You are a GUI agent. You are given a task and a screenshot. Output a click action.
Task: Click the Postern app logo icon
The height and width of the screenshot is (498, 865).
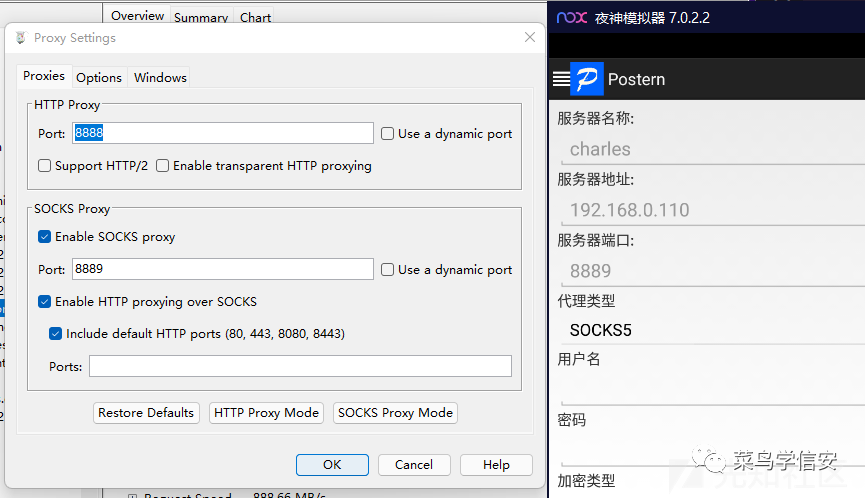pyautogui.click(x=586, y=79)
